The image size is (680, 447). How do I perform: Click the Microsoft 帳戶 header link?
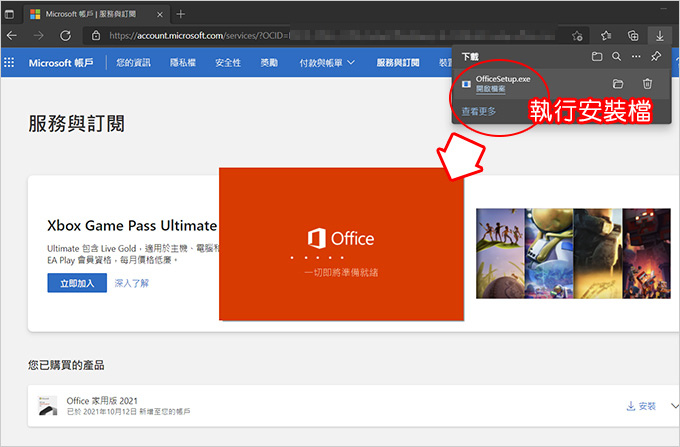coord(61,63)
